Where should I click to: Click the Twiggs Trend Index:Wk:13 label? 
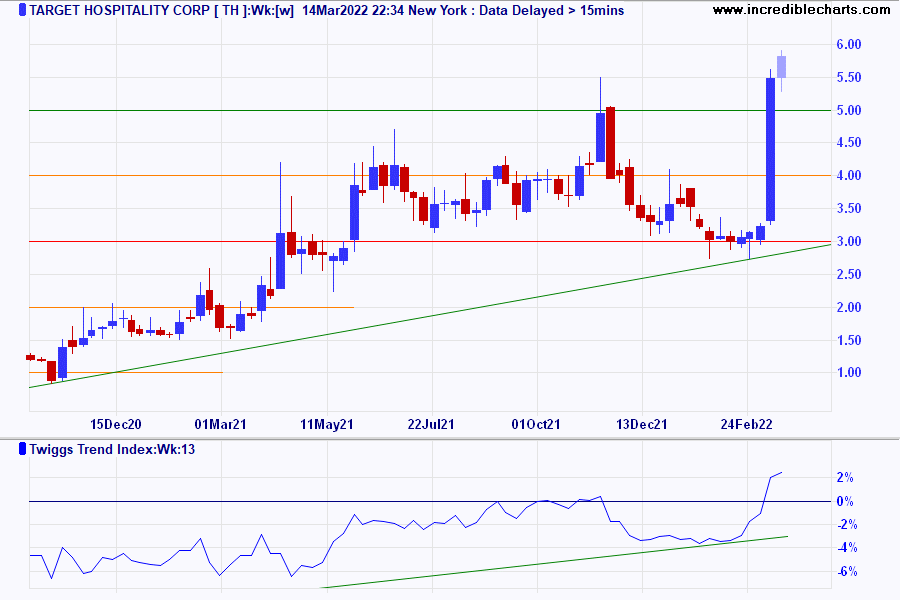point(112,449)
